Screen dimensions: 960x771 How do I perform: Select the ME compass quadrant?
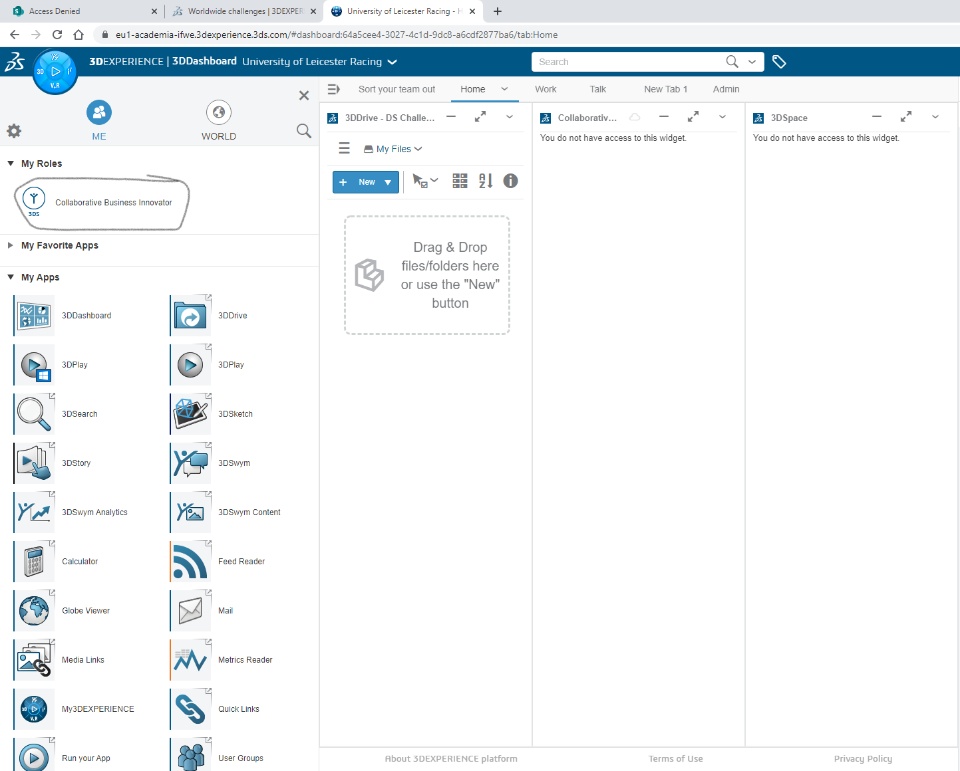click(x=99, y=121)
